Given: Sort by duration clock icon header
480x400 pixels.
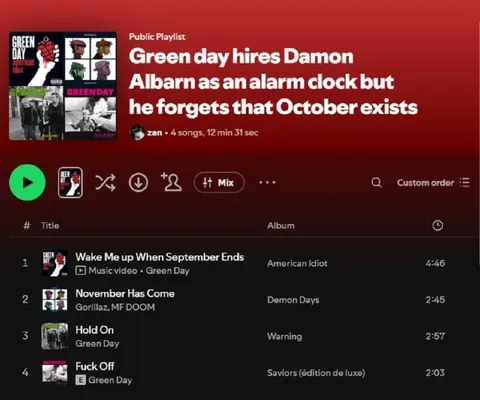Looking at the screenshot, I should 437,226.
